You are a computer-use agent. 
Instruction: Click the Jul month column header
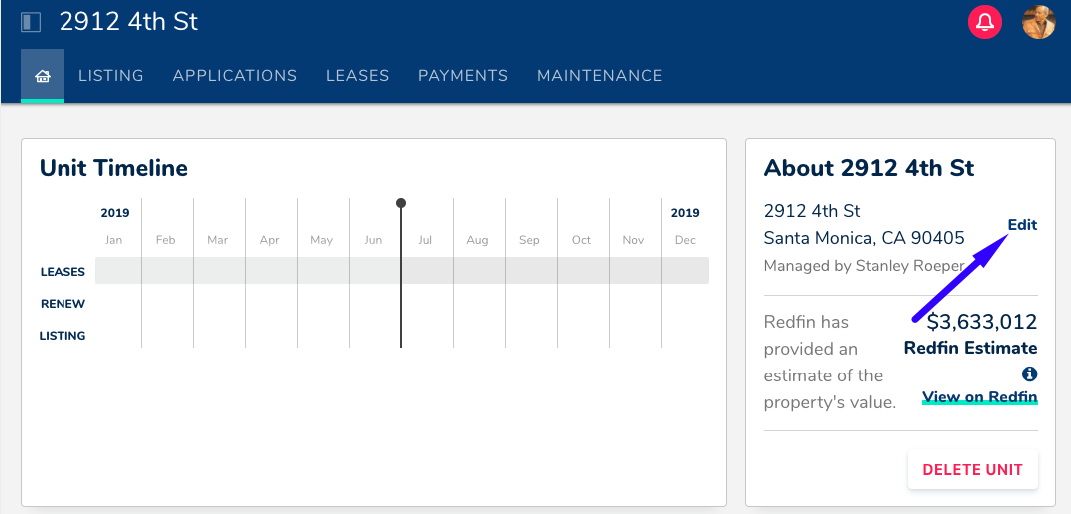(x=425, y=240)
